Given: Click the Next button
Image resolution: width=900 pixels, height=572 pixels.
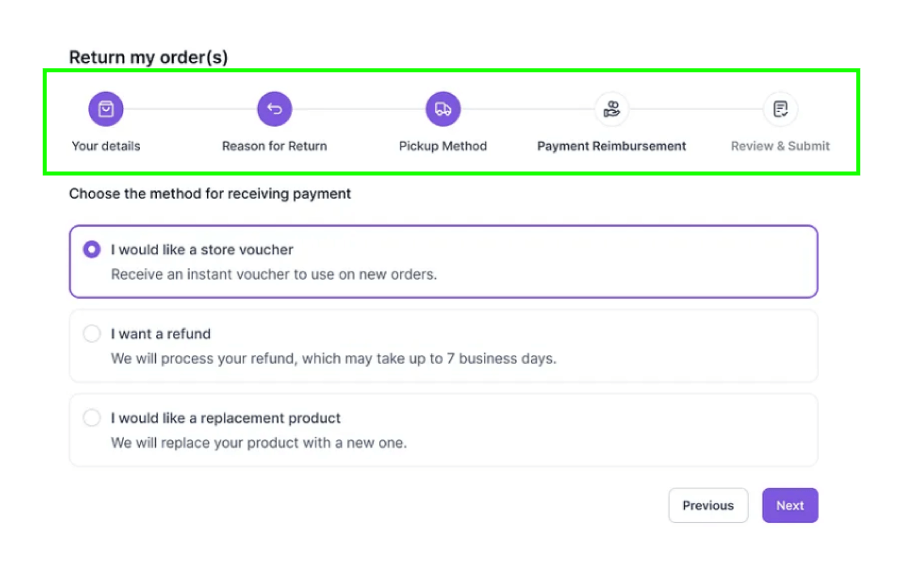Looking at the screenshot, I should (x=790, y=505).
